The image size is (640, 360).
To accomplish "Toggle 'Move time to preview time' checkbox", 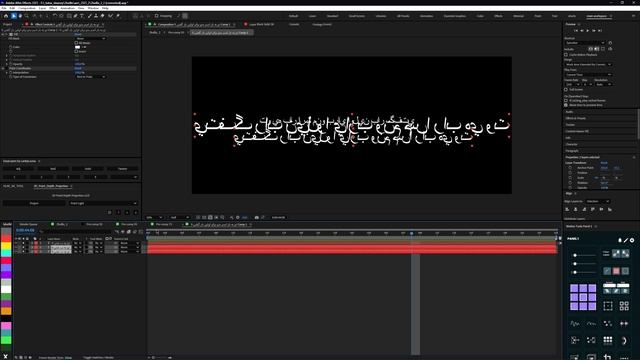I will (x=566, y=105).
